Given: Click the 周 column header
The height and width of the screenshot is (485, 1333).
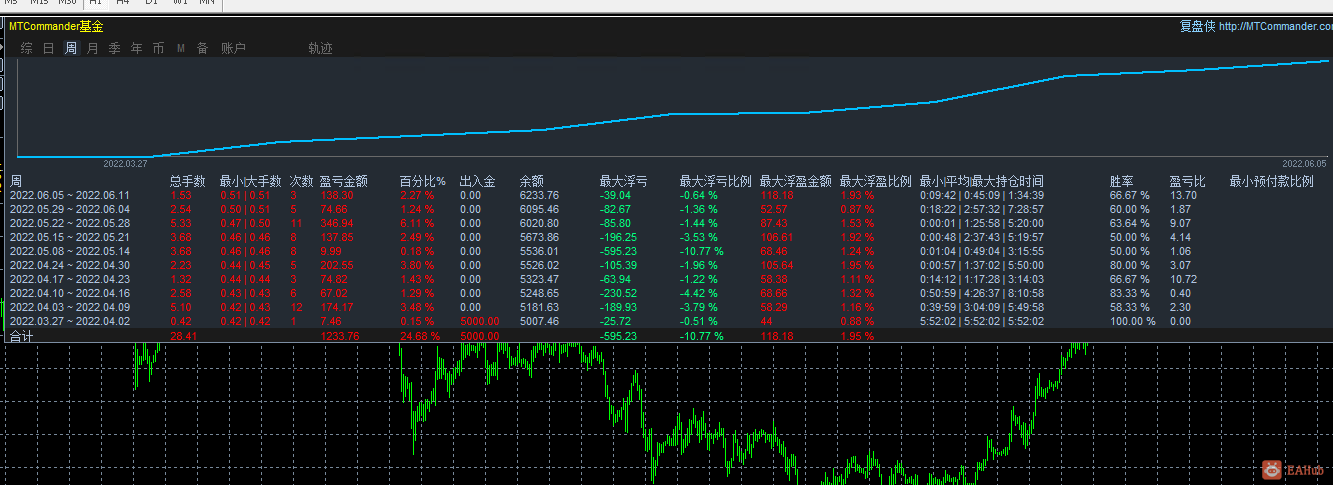Looking at the screenshot, I should pyautogui.click(x=16, y=182).
